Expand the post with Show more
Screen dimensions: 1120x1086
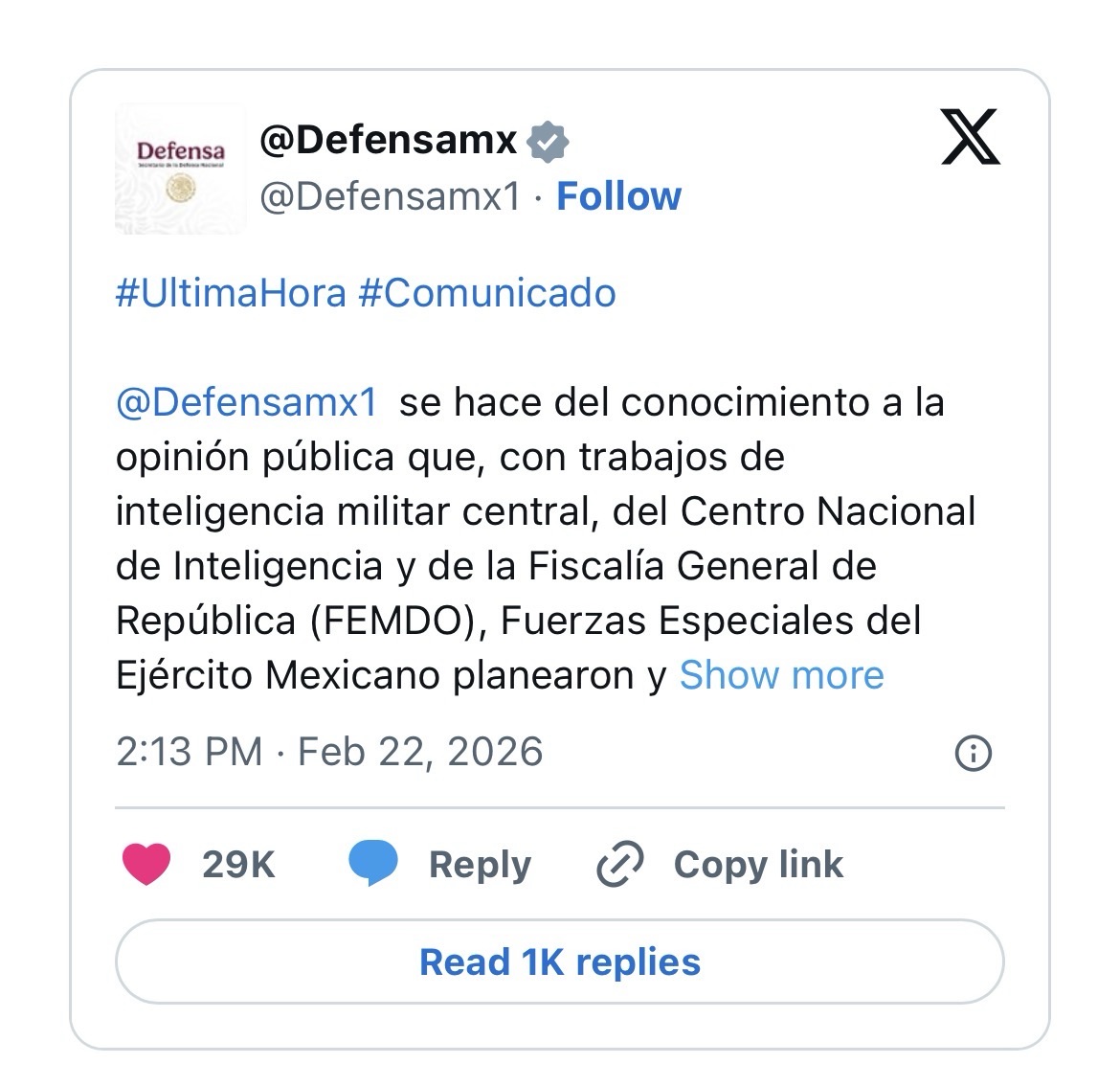tap(781, 675)
